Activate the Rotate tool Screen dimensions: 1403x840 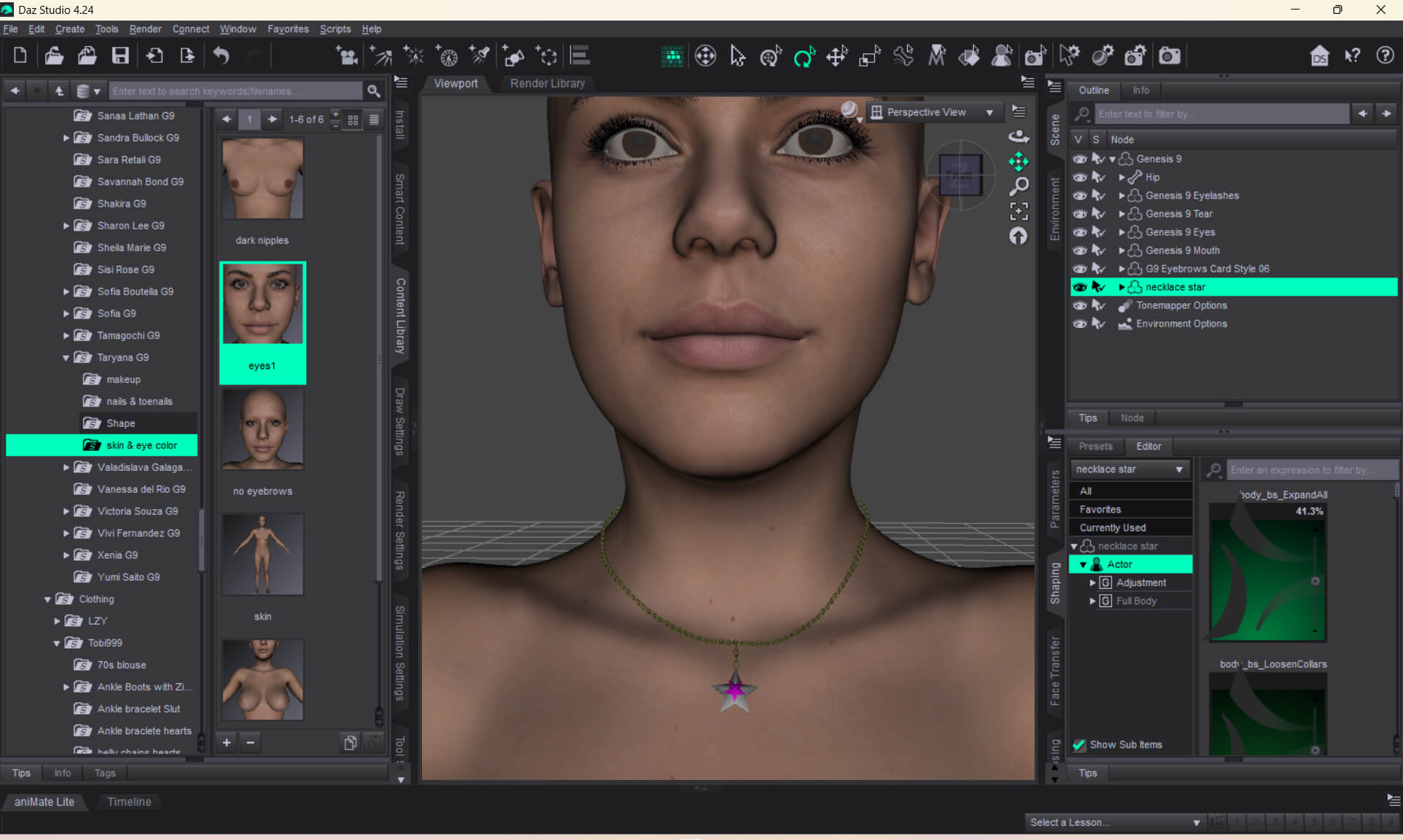[x=804, y=56]
